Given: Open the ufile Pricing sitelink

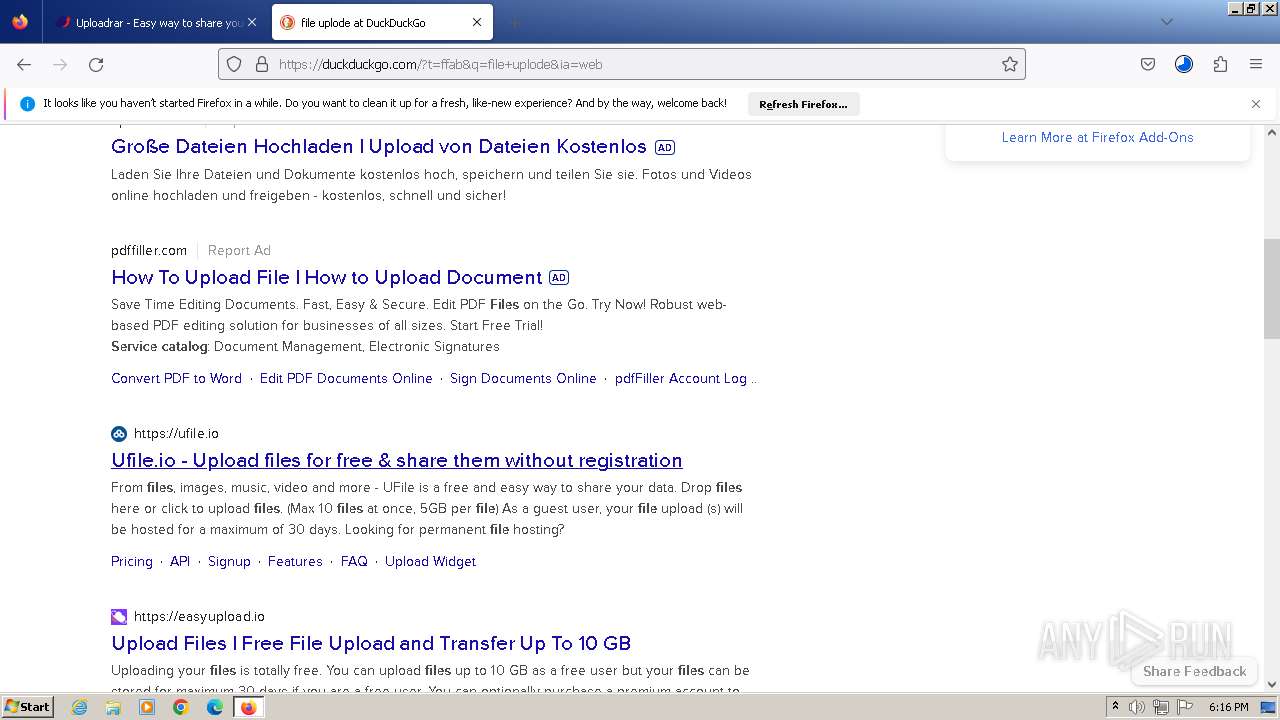Looking at the screenshot, I should point(132,562).
